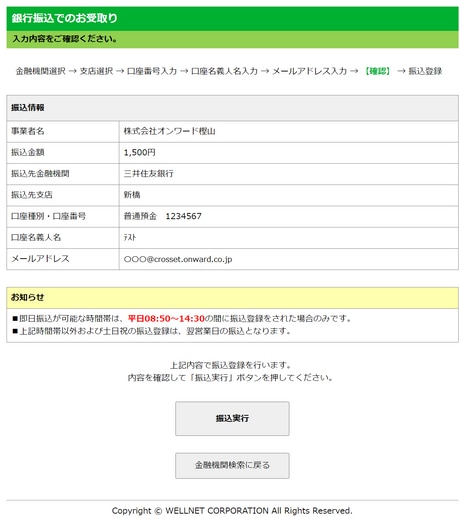Select the 口座番号入力 breadcrumb step
460x523 pixels.
[x=152, y=71]
